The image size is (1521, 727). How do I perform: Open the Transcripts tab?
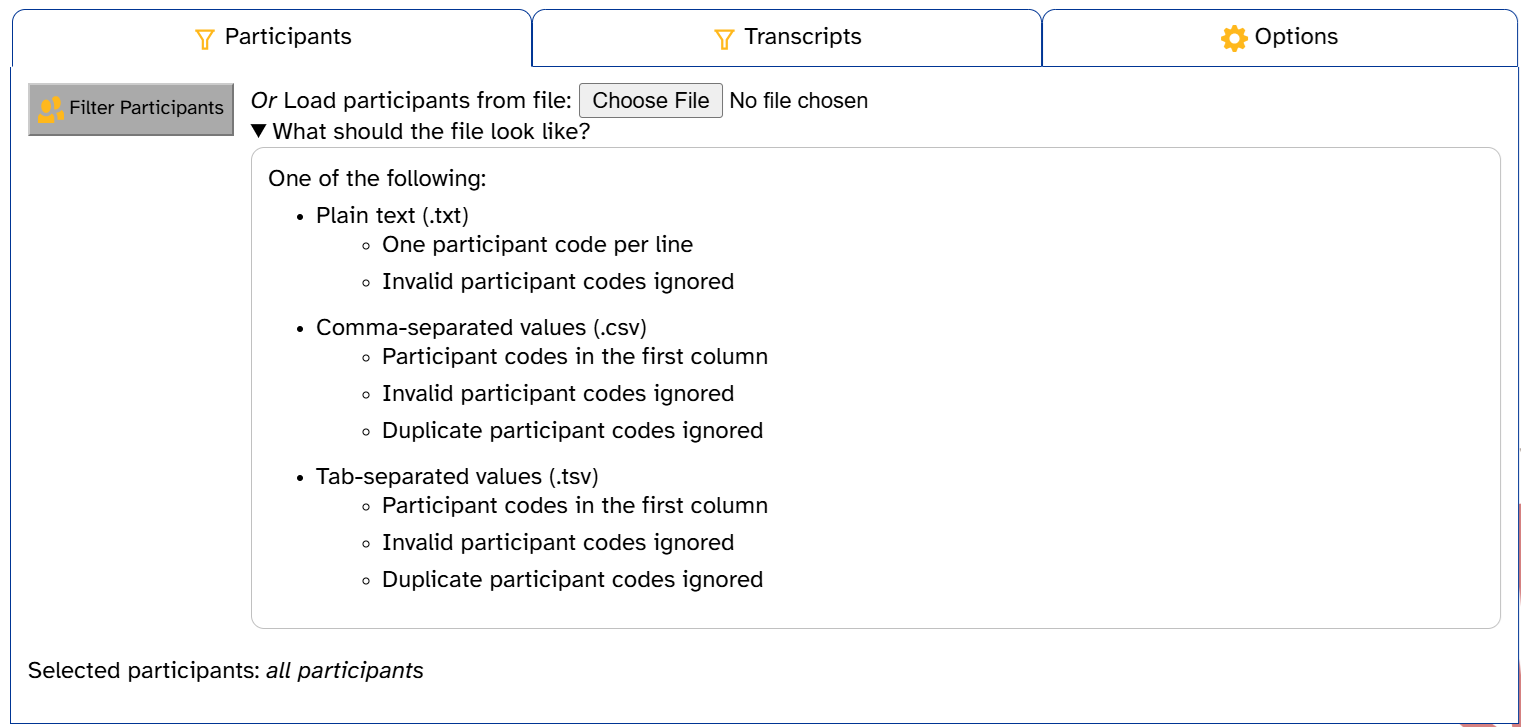[x=787, y=38]
